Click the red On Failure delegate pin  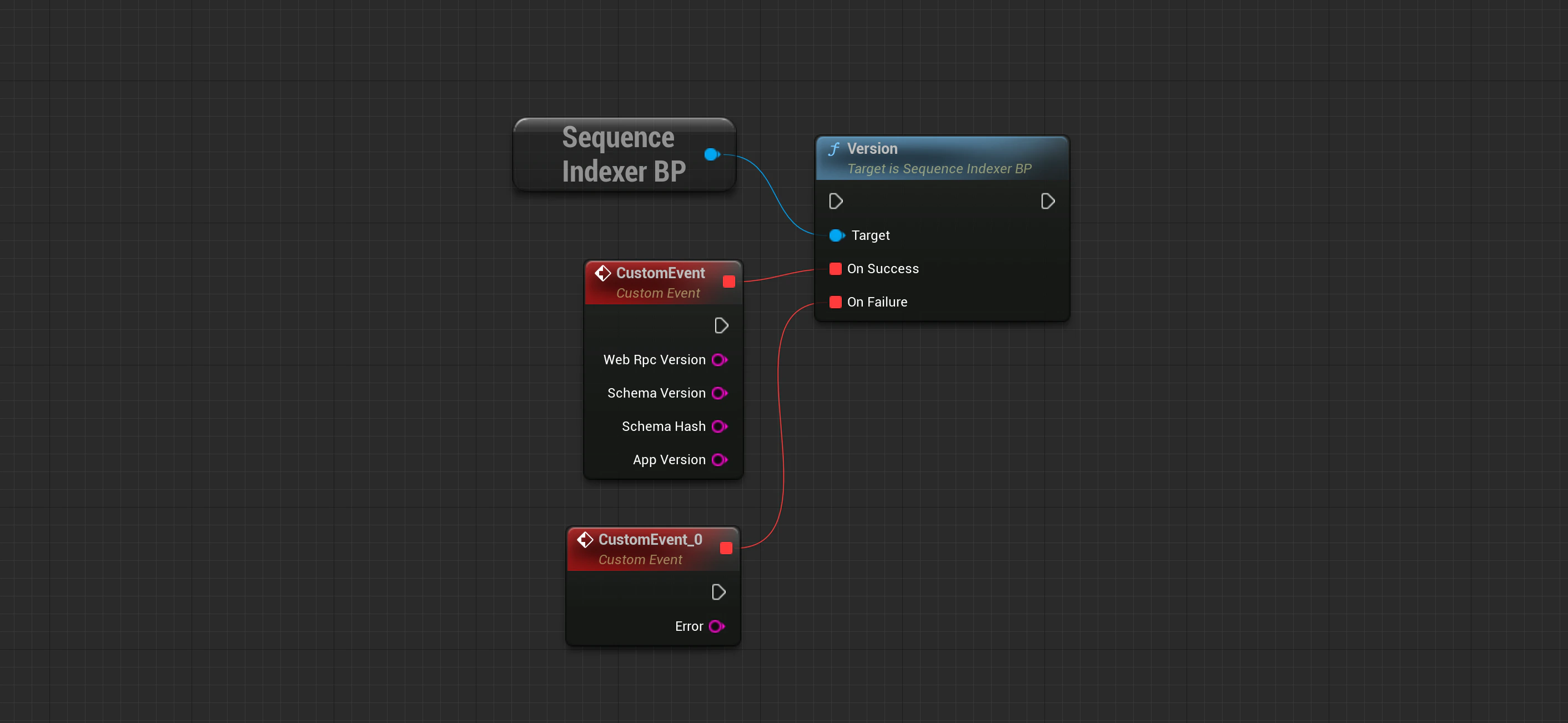(x=835, y=303)
